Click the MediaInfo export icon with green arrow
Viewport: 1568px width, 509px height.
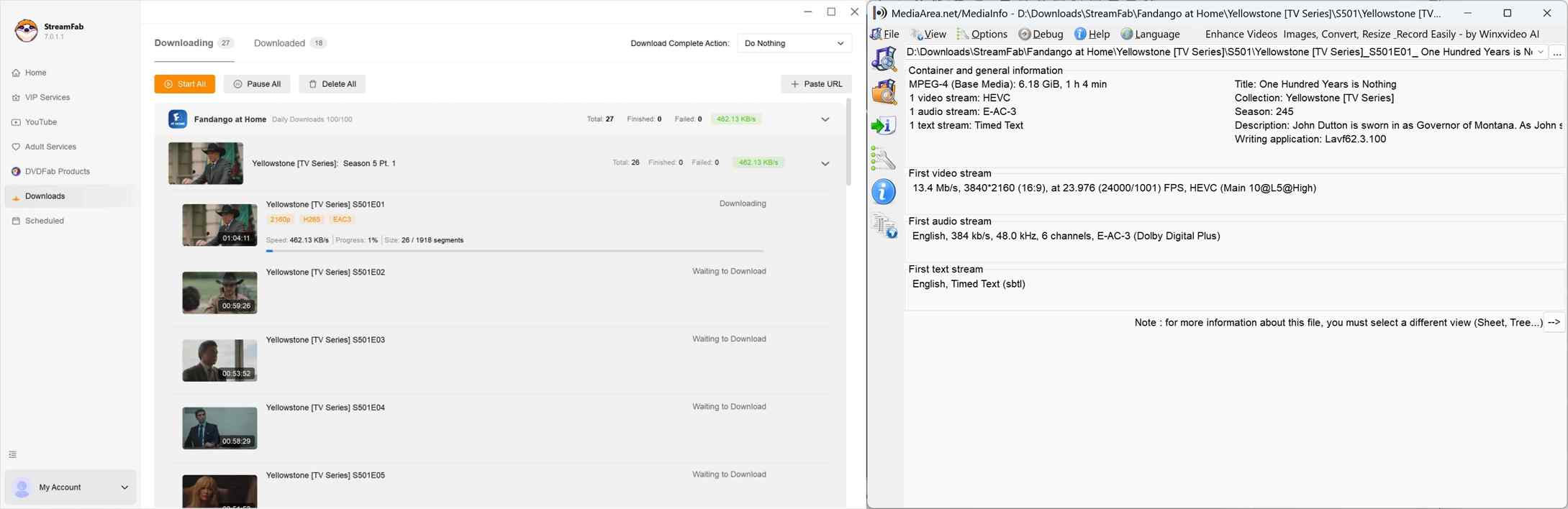[884, 126]
